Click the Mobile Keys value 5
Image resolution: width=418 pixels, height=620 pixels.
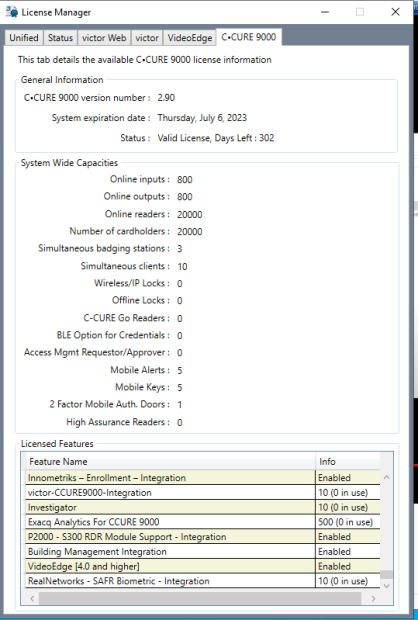180,388
